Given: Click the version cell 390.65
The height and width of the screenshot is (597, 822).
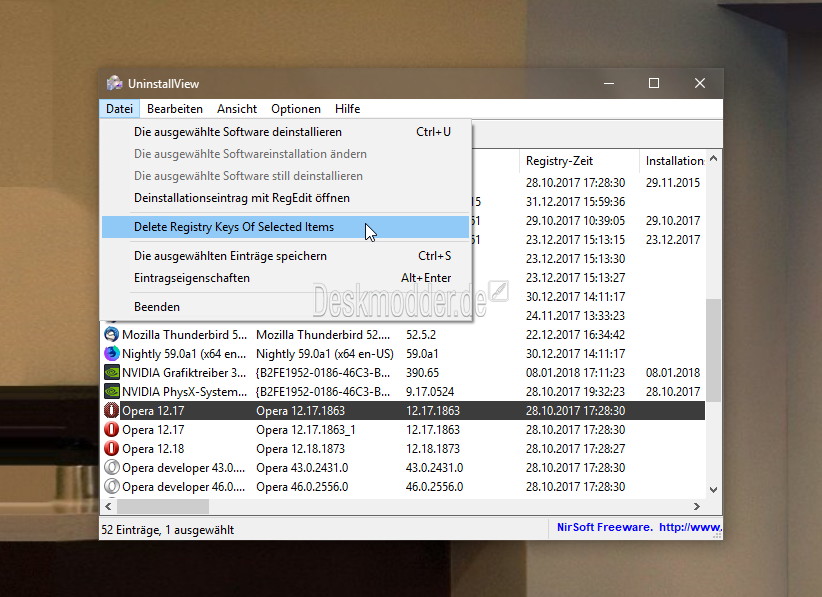Looking at the screenshot, I should tap(422, 373).
